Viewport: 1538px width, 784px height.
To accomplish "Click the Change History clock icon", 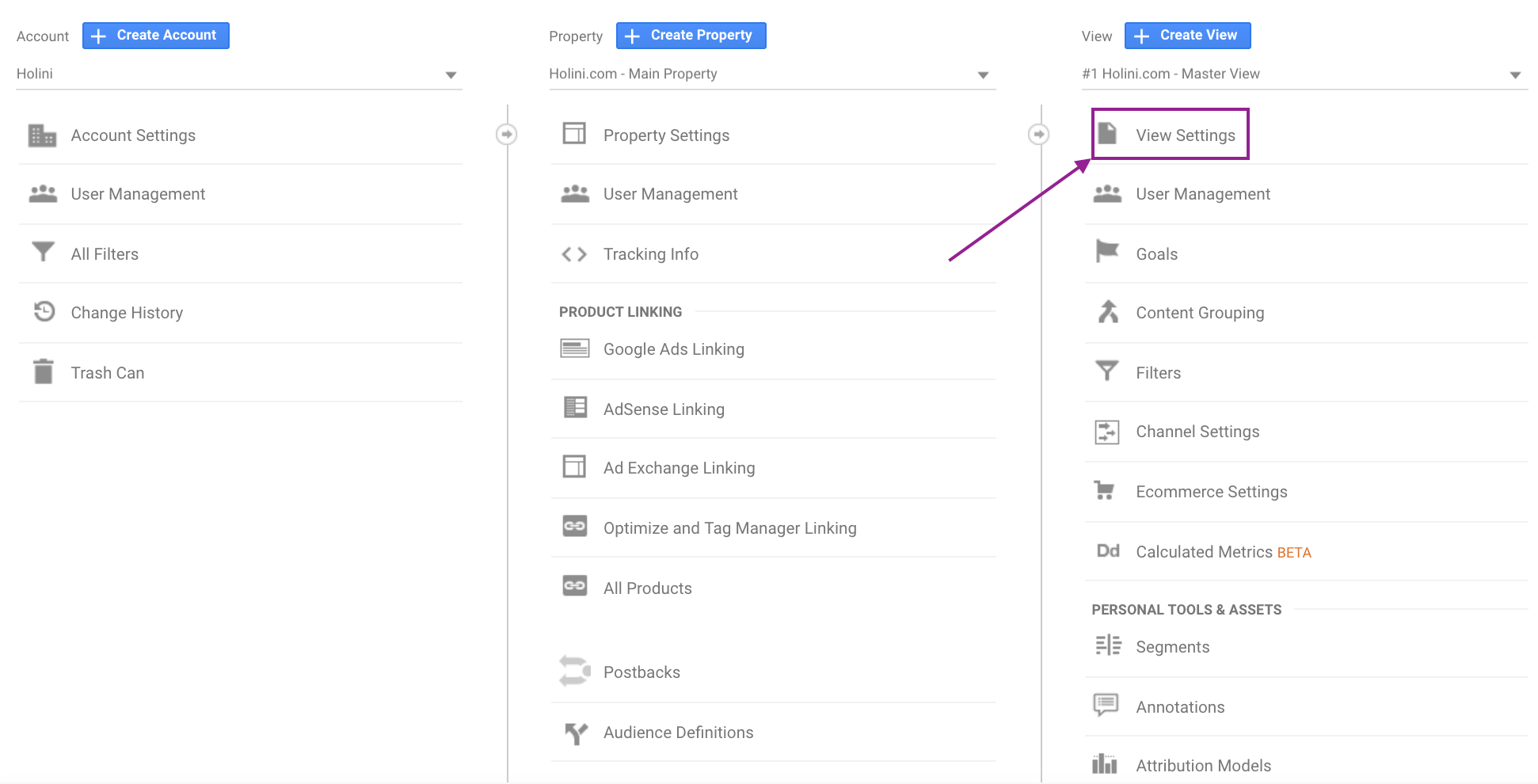I will (x=44, y=311).
